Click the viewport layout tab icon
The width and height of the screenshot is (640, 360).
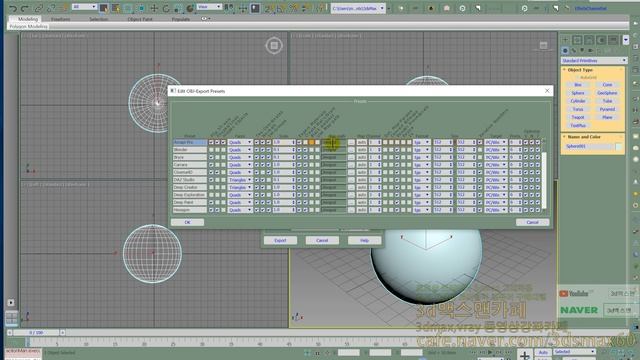[11, 317]
